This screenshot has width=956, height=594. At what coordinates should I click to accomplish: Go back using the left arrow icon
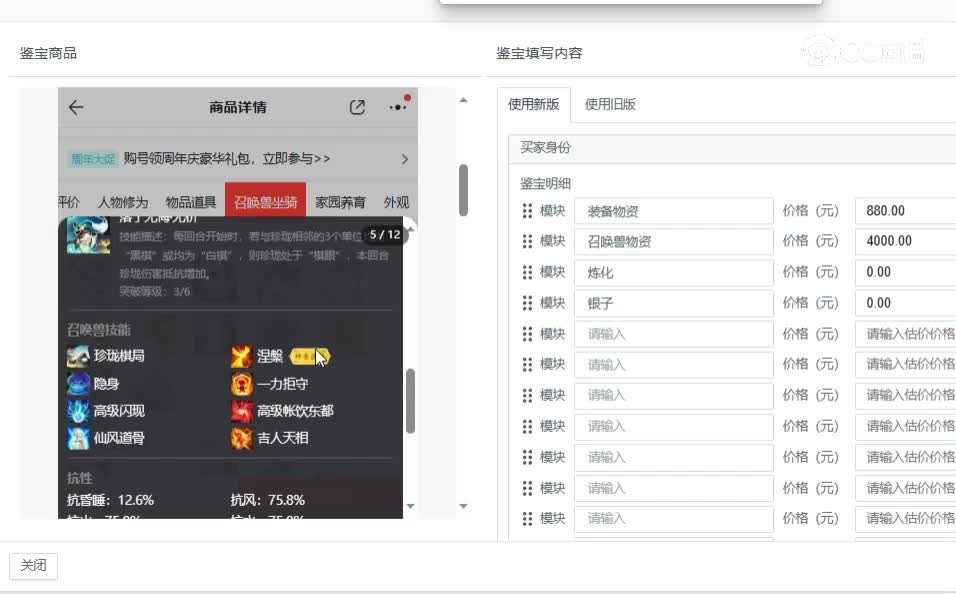coord(76,107)
